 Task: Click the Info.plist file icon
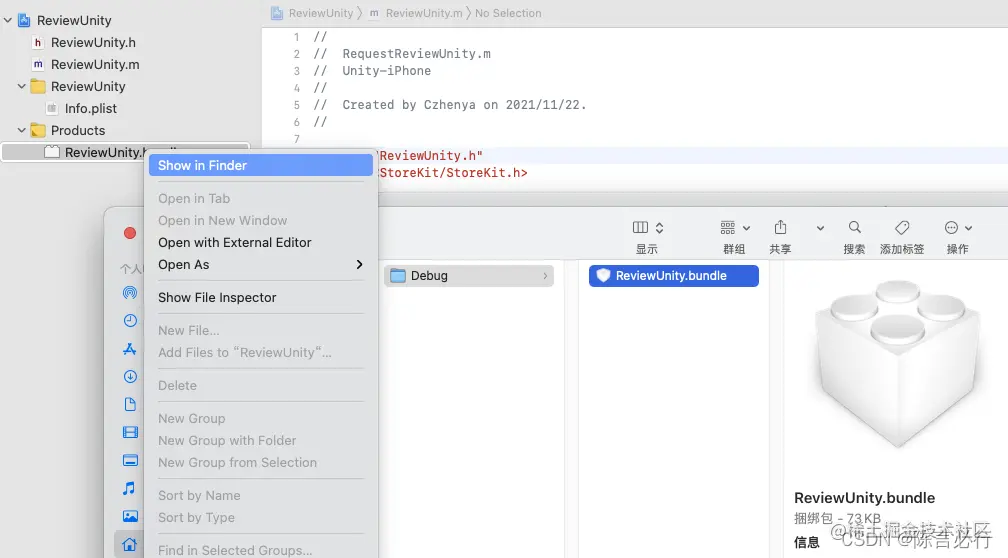(52, 108)
